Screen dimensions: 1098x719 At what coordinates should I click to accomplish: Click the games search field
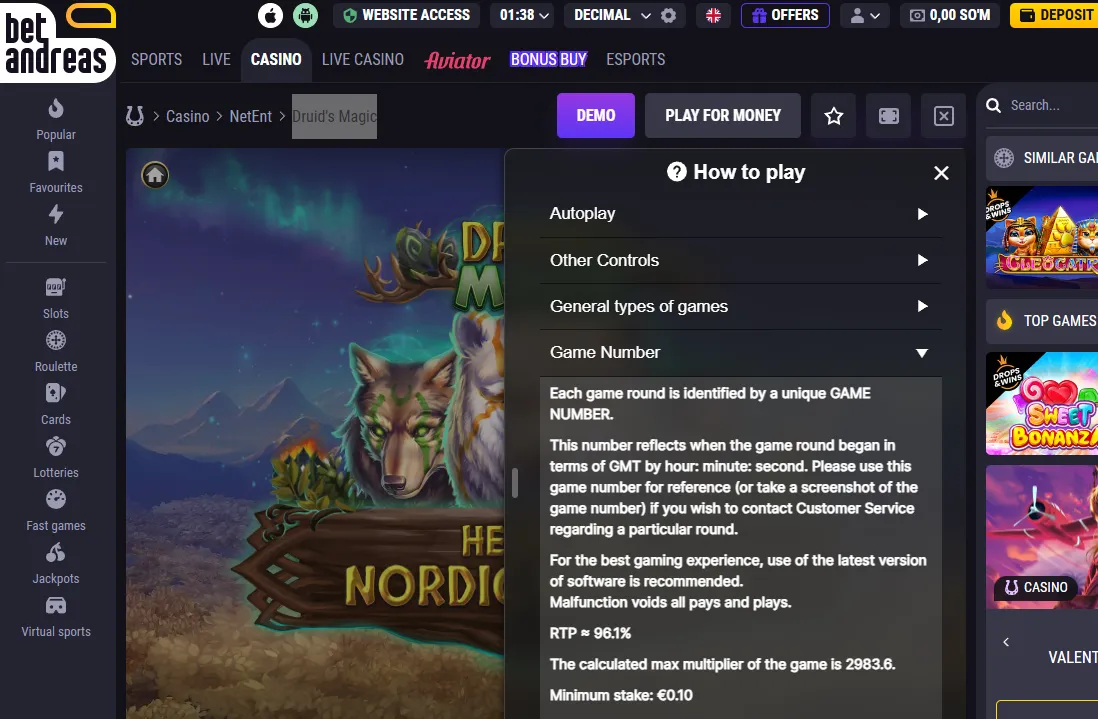(x=1041, y=106)
